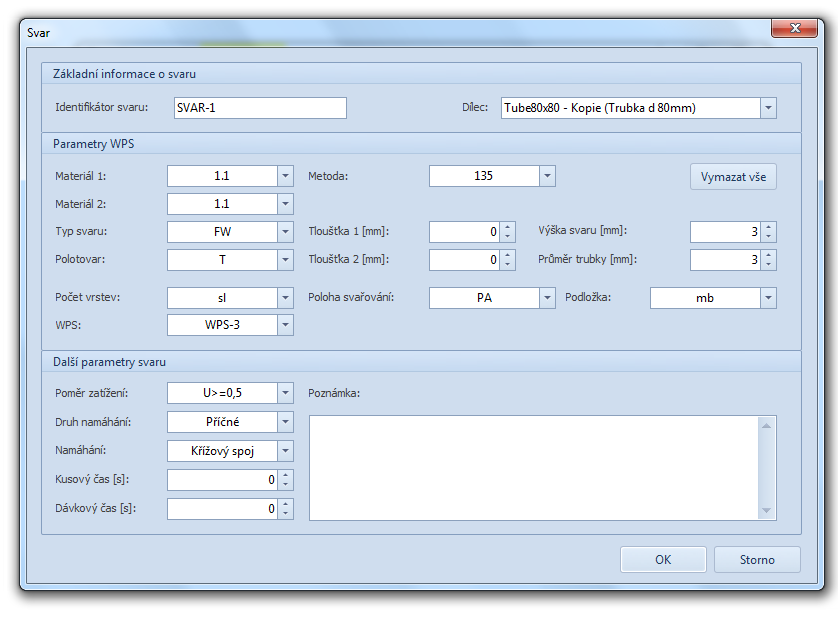The width and height of the screenshot is (838, 636).
Task: Click the Dávkový čas input field
Action: pyautogui.click(x=223, y=508)
